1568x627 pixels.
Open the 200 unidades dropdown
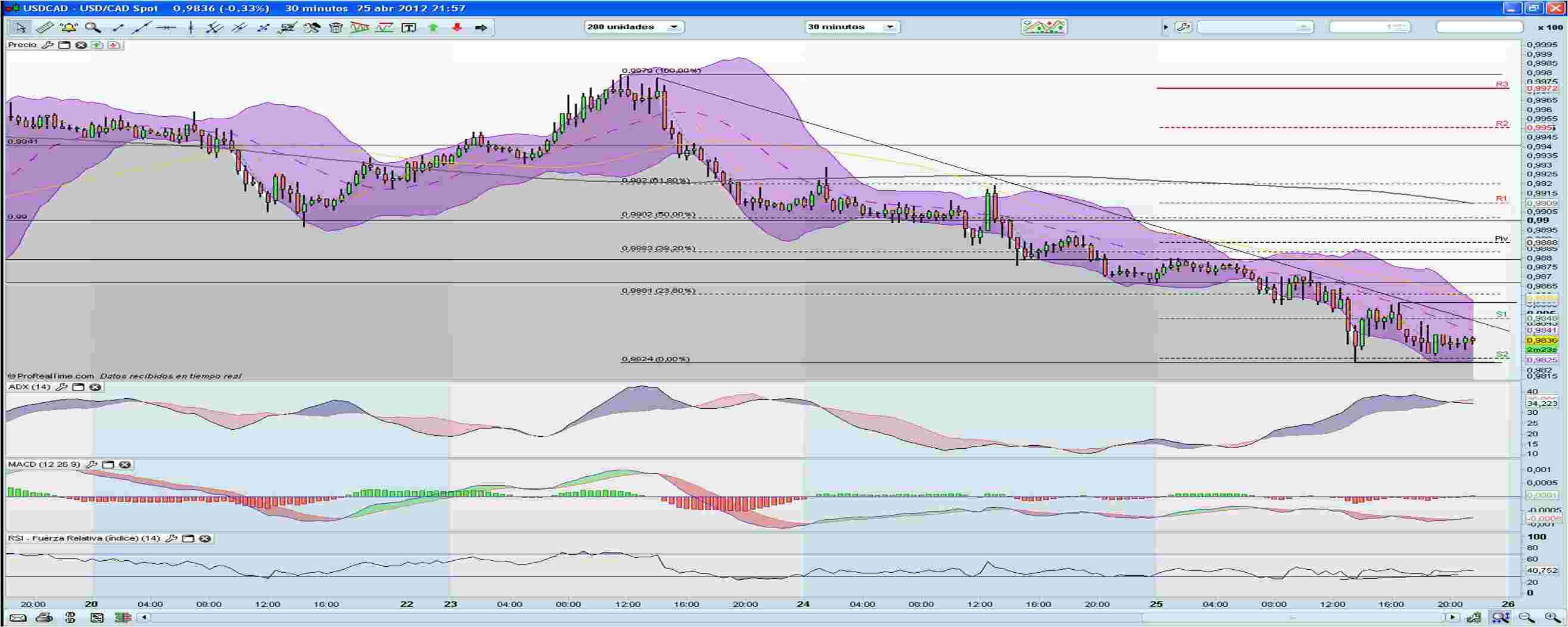[674, 26]
